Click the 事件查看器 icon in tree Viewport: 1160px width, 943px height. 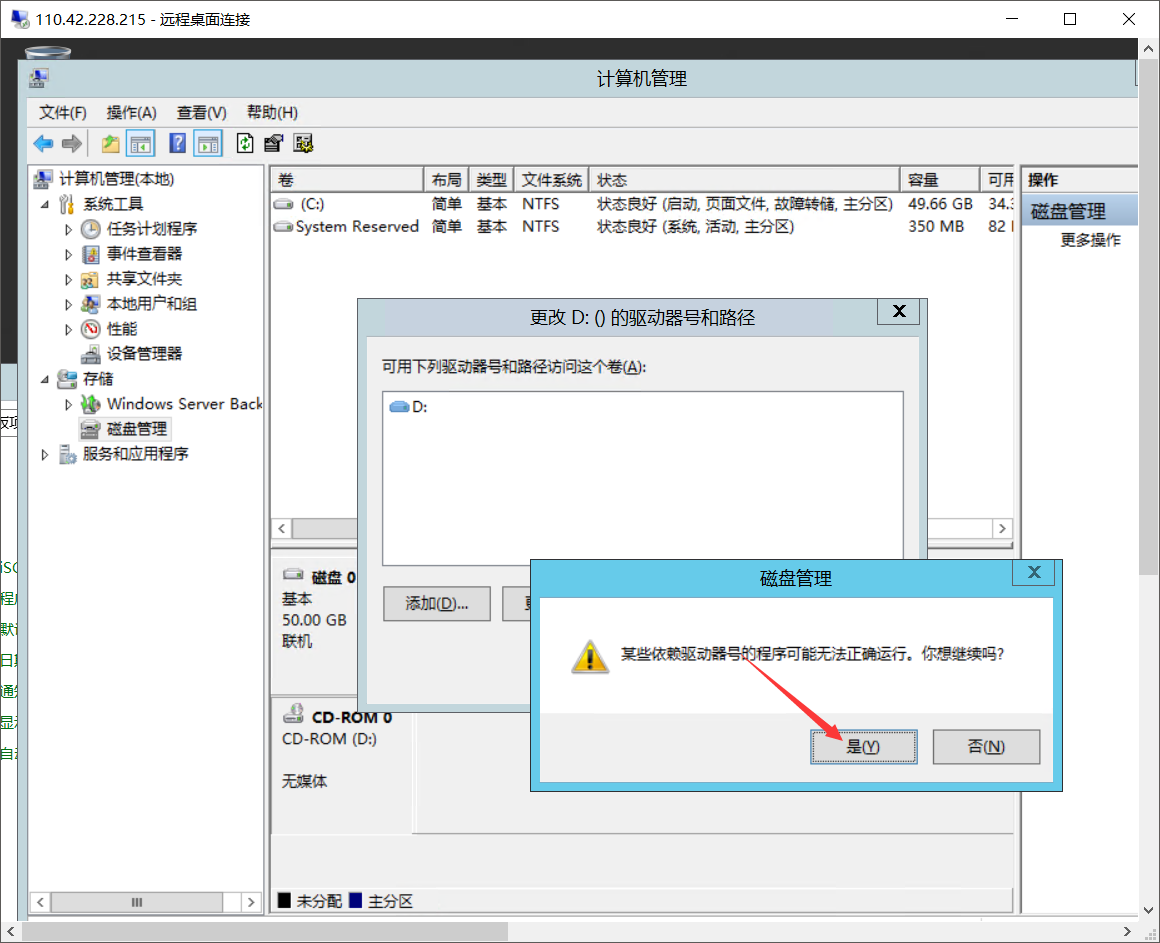91,254
